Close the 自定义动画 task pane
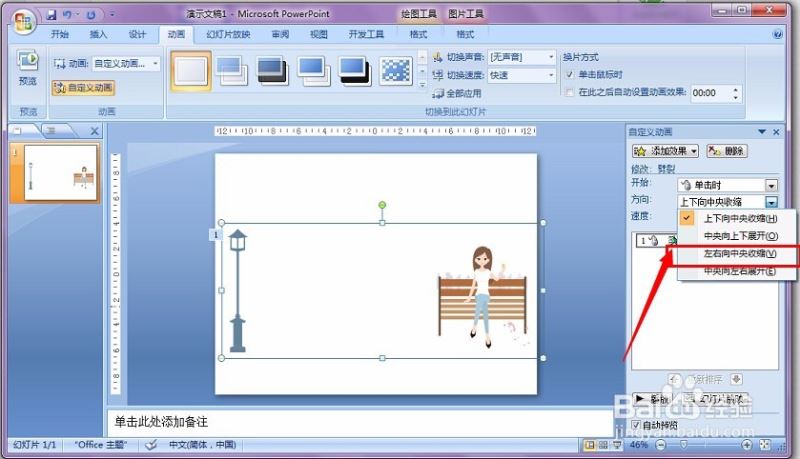The image size is (800, 459). pyautogui.click(x=776, y=132)
